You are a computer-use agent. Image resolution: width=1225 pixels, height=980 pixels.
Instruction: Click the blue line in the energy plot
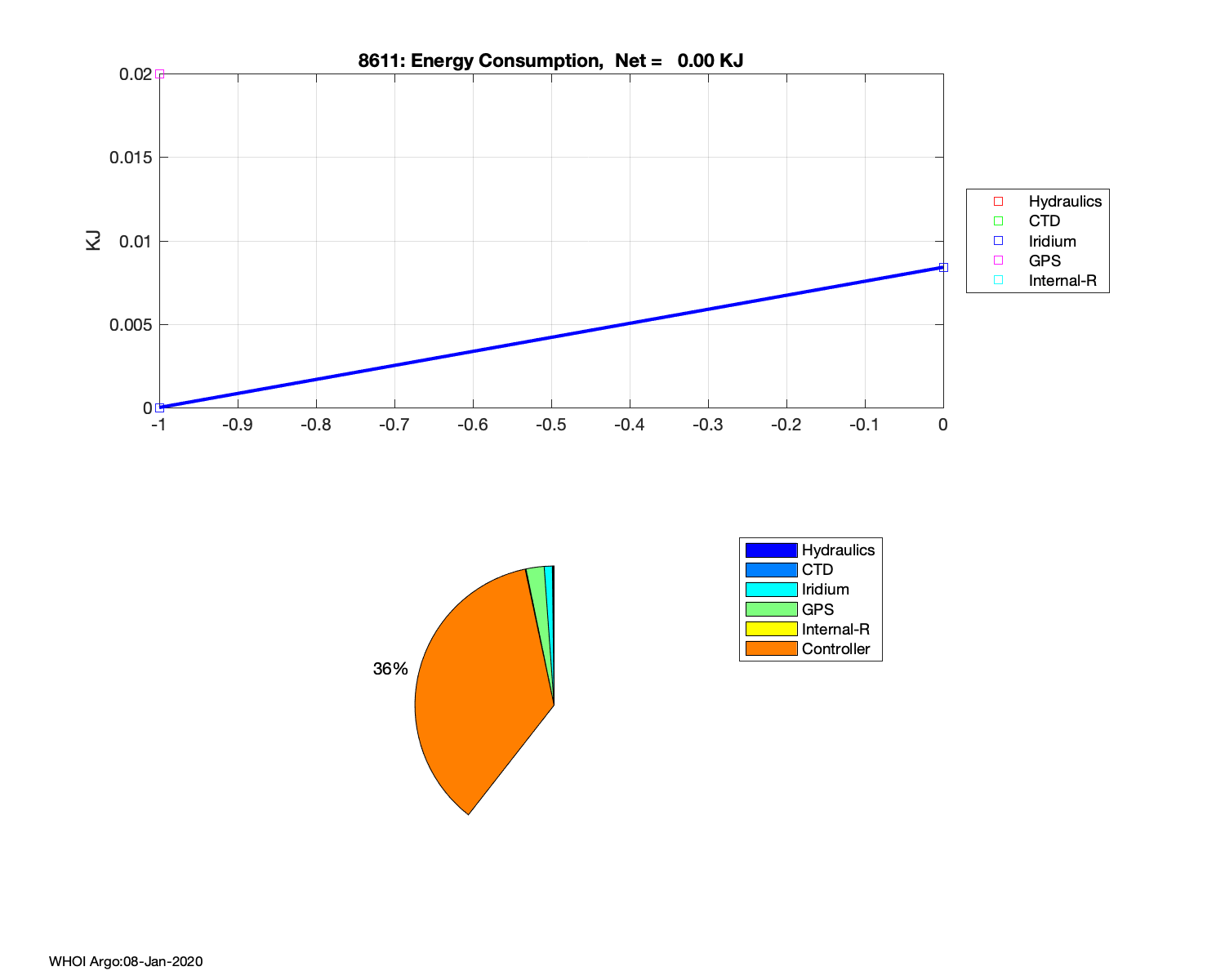pos(551,337)
